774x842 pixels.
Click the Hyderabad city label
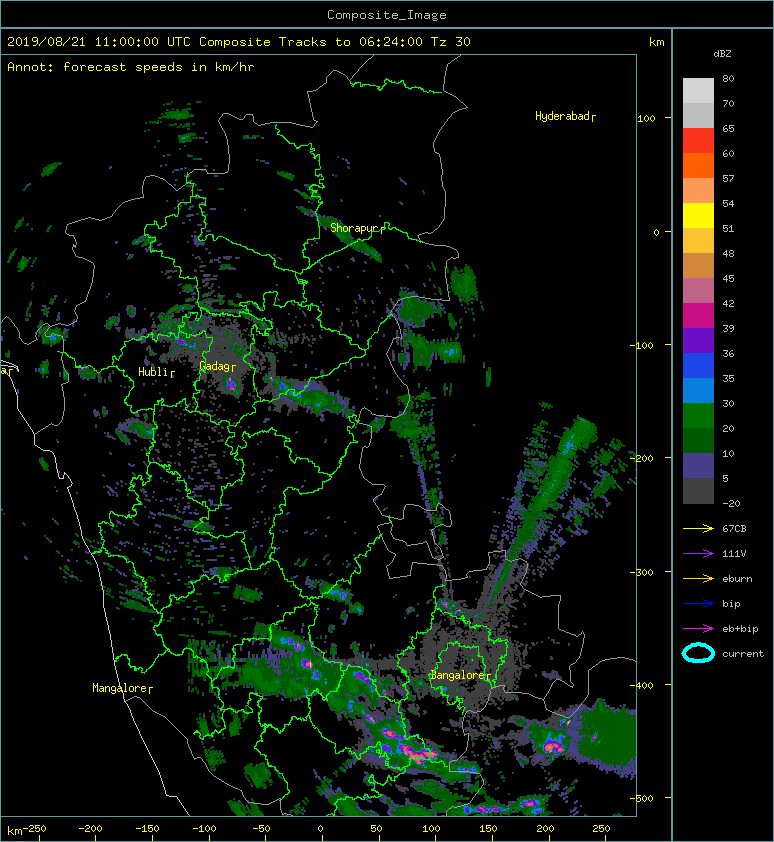[562, 116]
